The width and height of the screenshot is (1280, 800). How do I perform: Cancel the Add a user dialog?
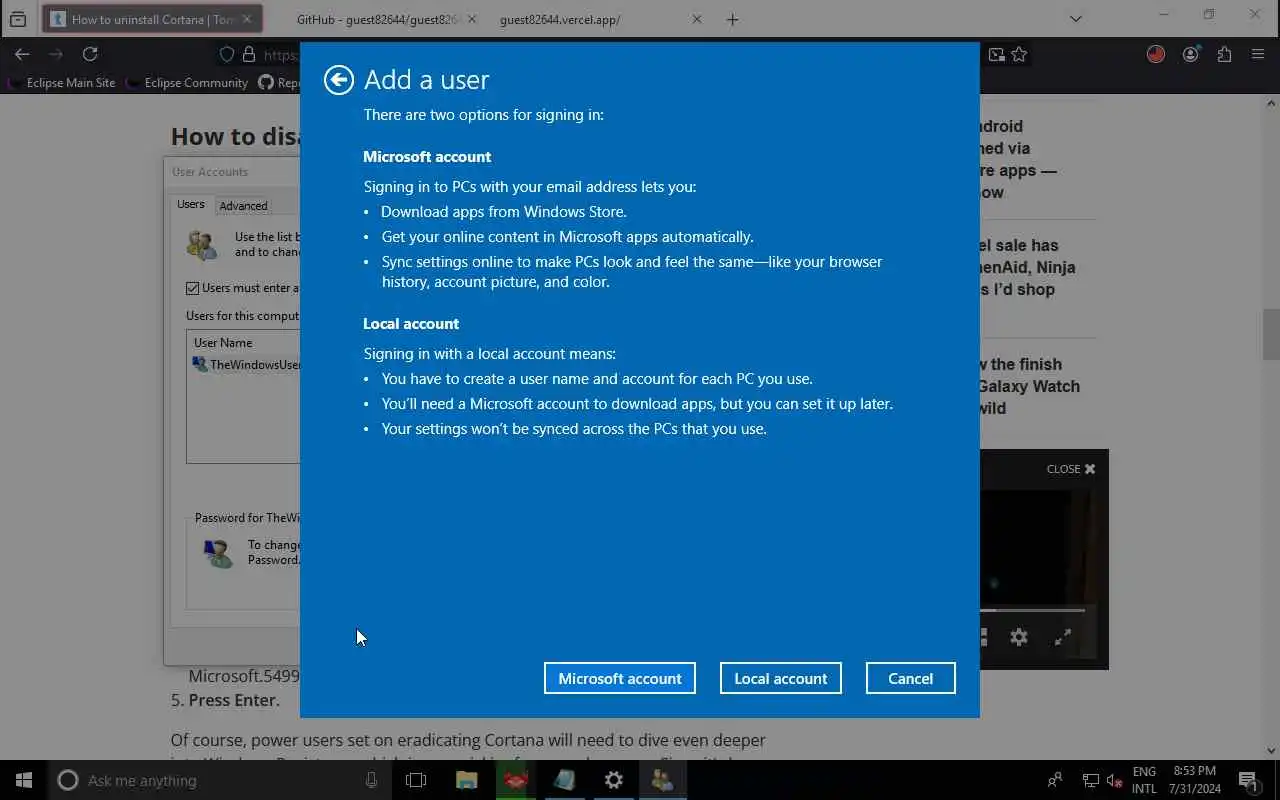coord(911,678)
